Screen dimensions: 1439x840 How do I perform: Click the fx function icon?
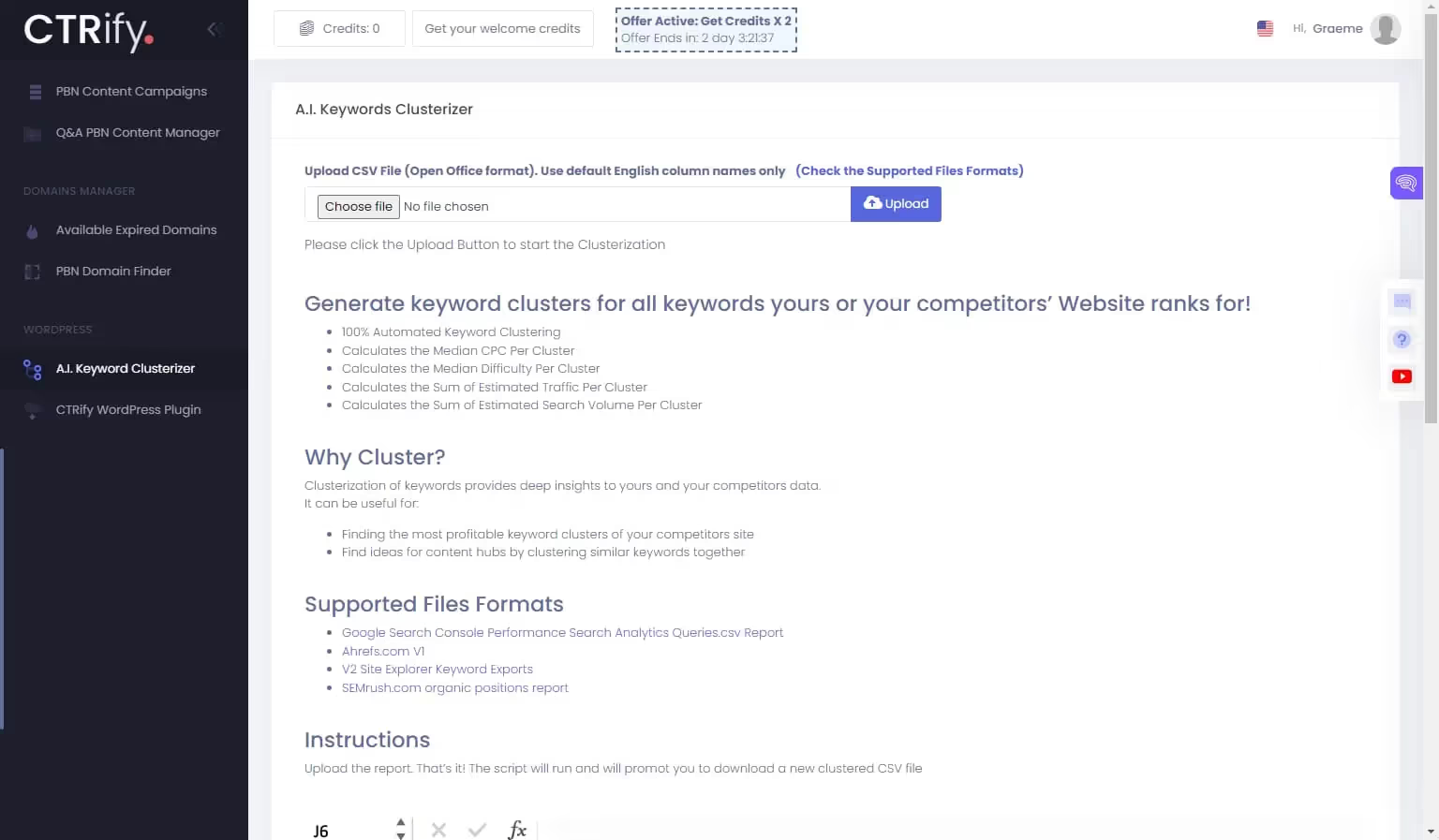[517, 829]
